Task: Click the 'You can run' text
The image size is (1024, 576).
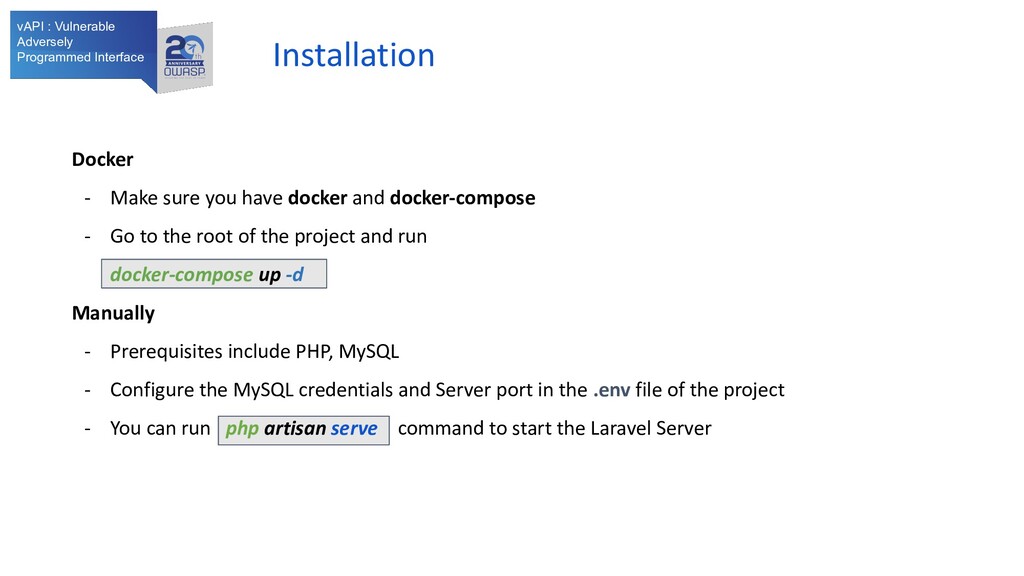Action: coord(160,428)
